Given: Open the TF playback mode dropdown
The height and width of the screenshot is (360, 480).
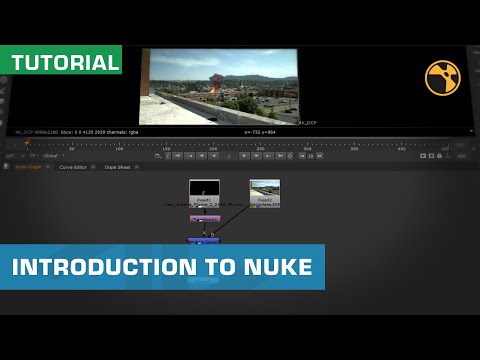Looking at the screenshot, I should click(x=34, y=156).
